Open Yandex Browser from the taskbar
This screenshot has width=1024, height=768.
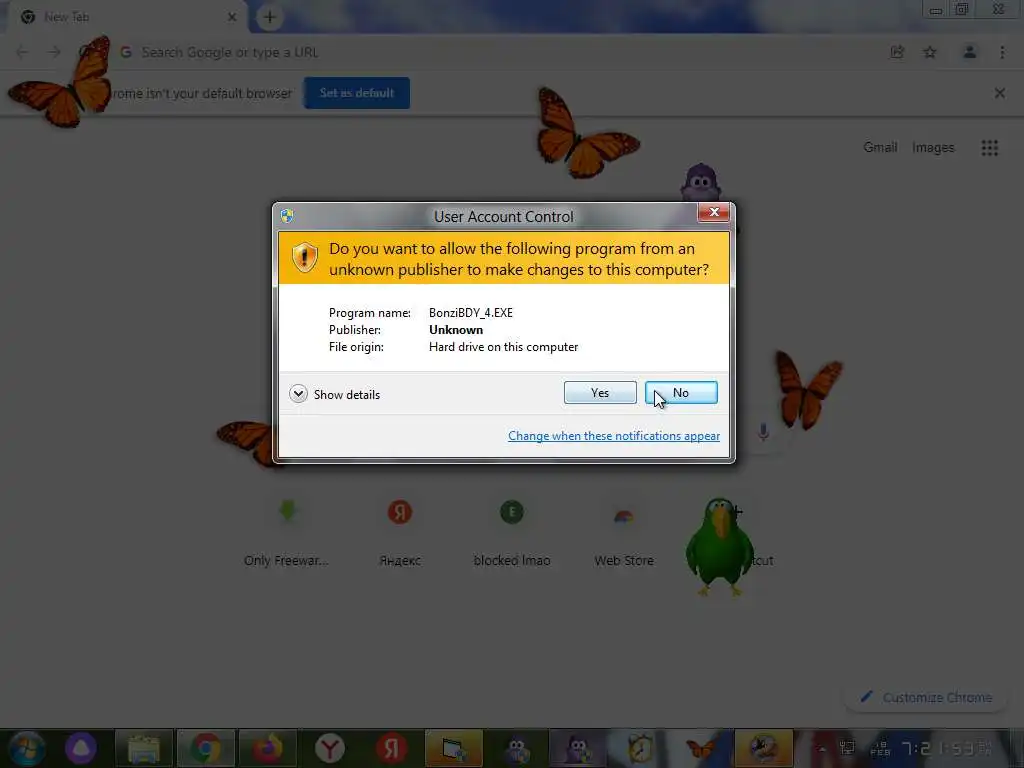click(329, 748)
